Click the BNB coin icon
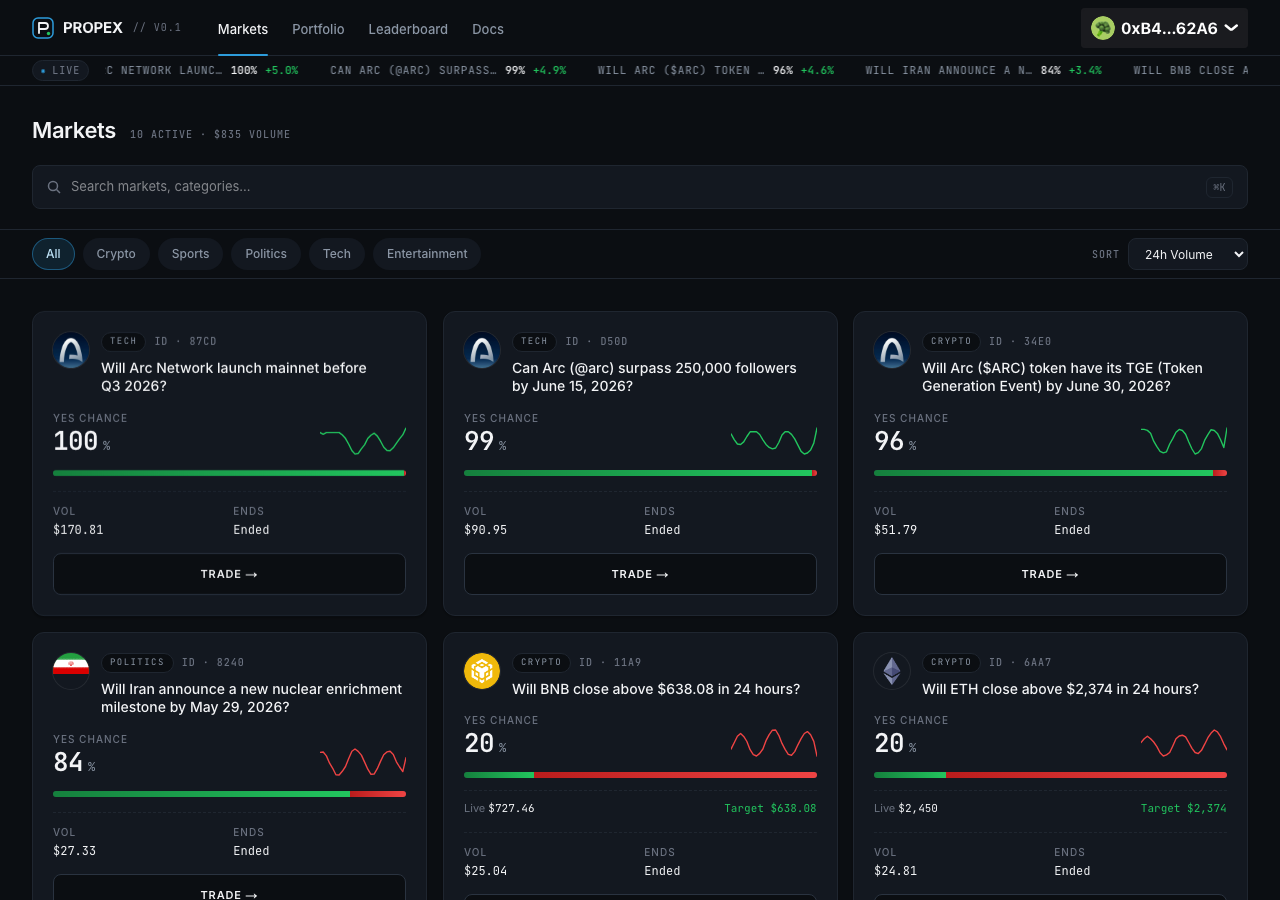 tap(482, 671)
